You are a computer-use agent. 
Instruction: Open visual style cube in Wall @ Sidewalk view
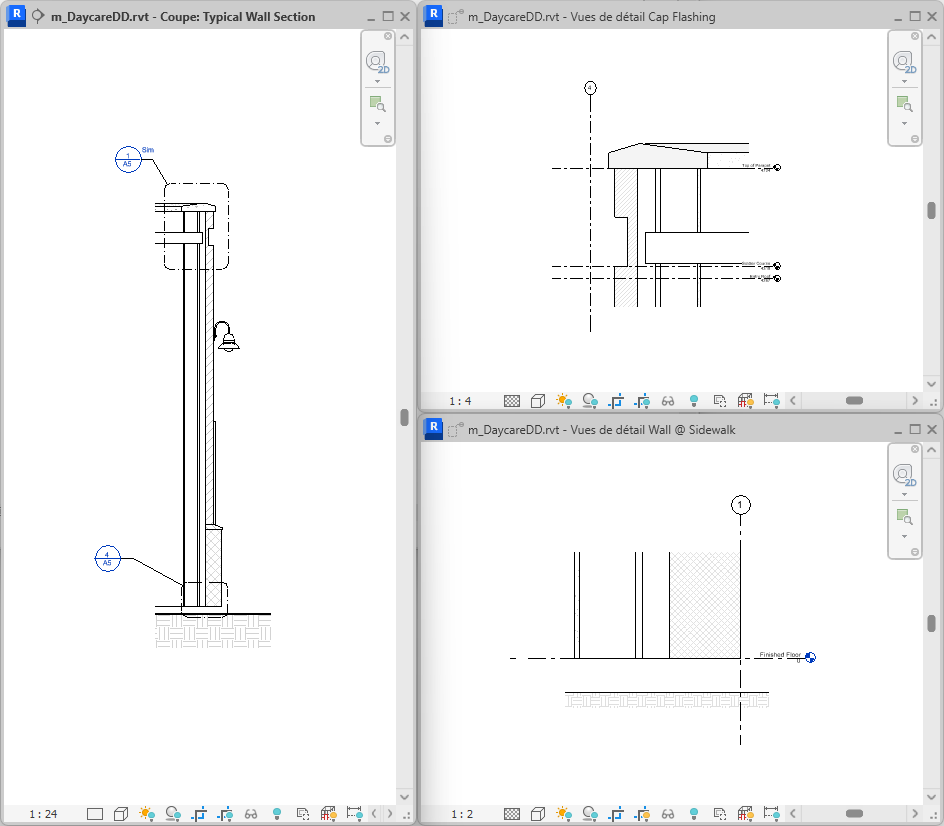pyautogui.click(x=538, y=814)
